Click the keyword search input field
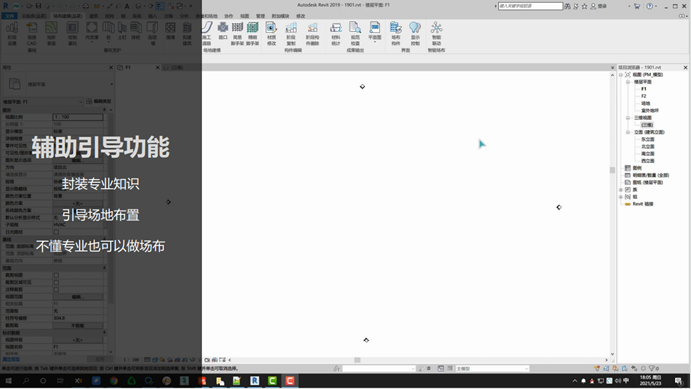 coord(530,6)
